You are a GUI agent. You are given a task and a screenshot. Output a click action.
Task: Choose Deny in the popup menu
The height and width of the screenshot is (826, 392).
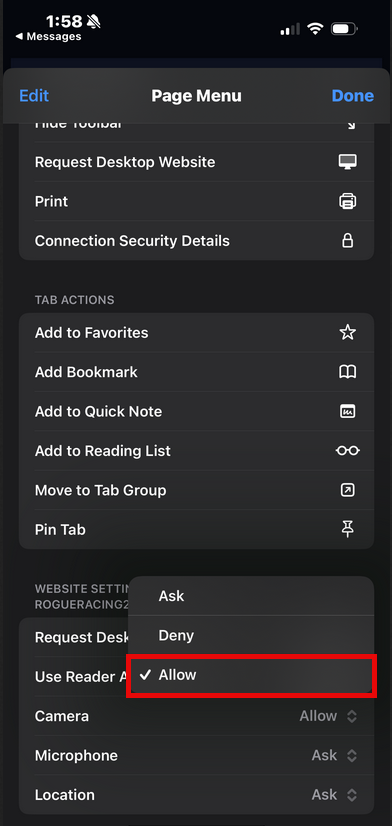click(x=251, y=635)
